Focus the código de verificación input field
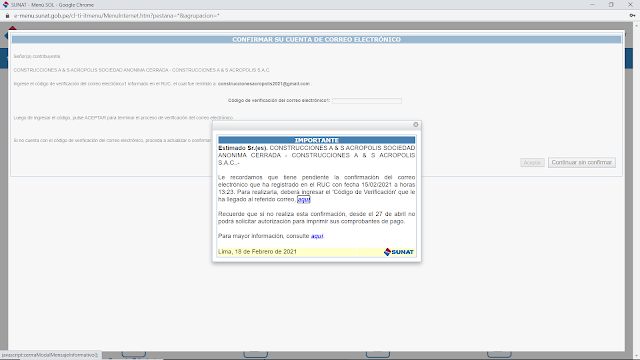The width and height of the screenshot is (640, 360). click(x=367, y=100)
